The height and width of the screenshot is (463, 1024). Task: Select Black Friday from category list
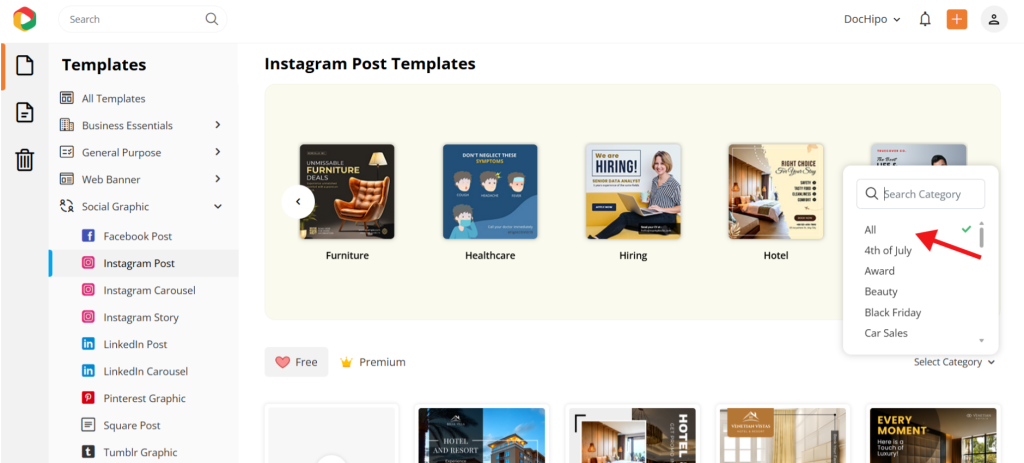click(892, 313)
